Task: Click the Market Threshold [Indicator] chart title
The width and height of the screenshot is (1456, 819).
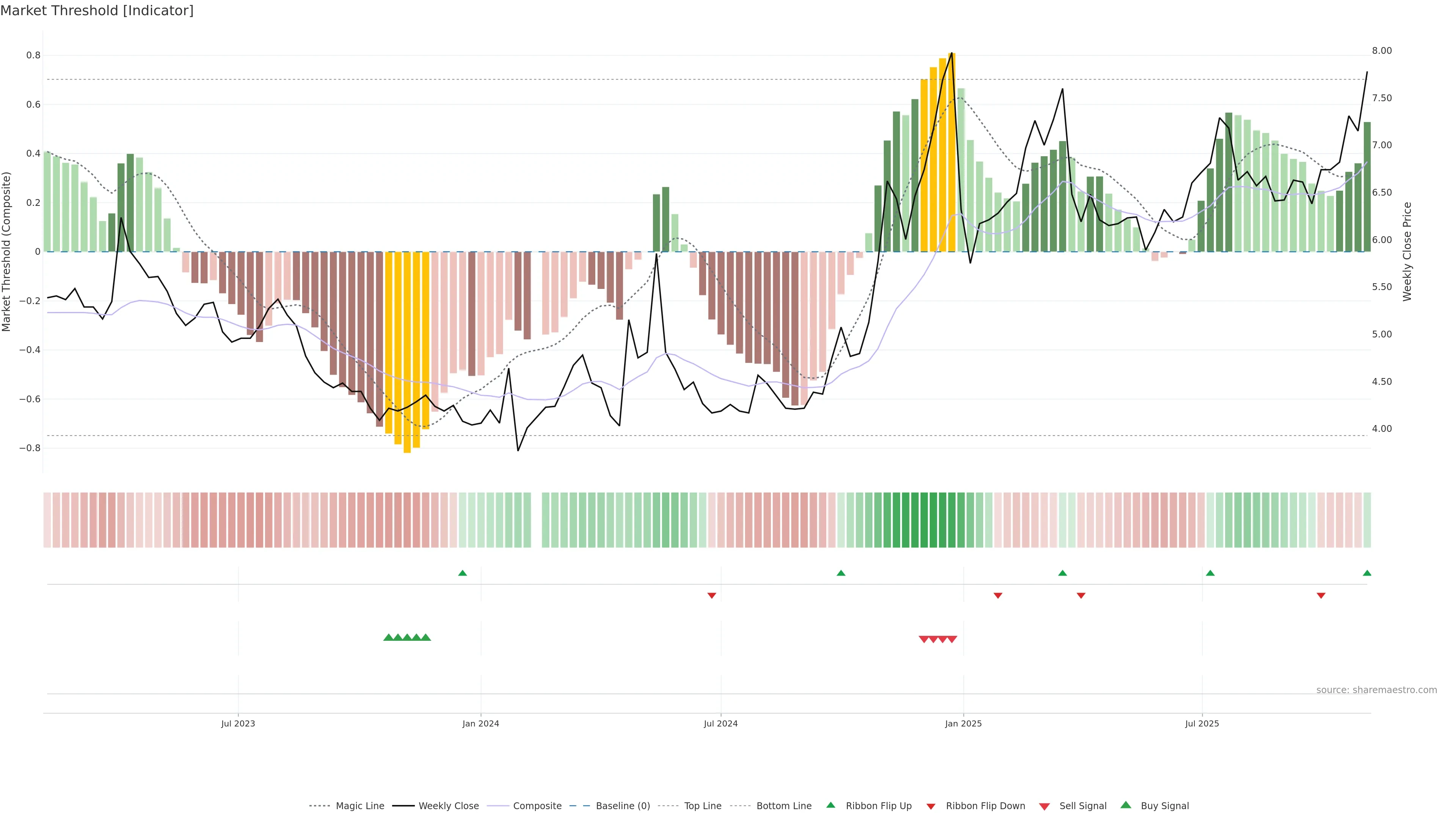Action: point(97,11)
